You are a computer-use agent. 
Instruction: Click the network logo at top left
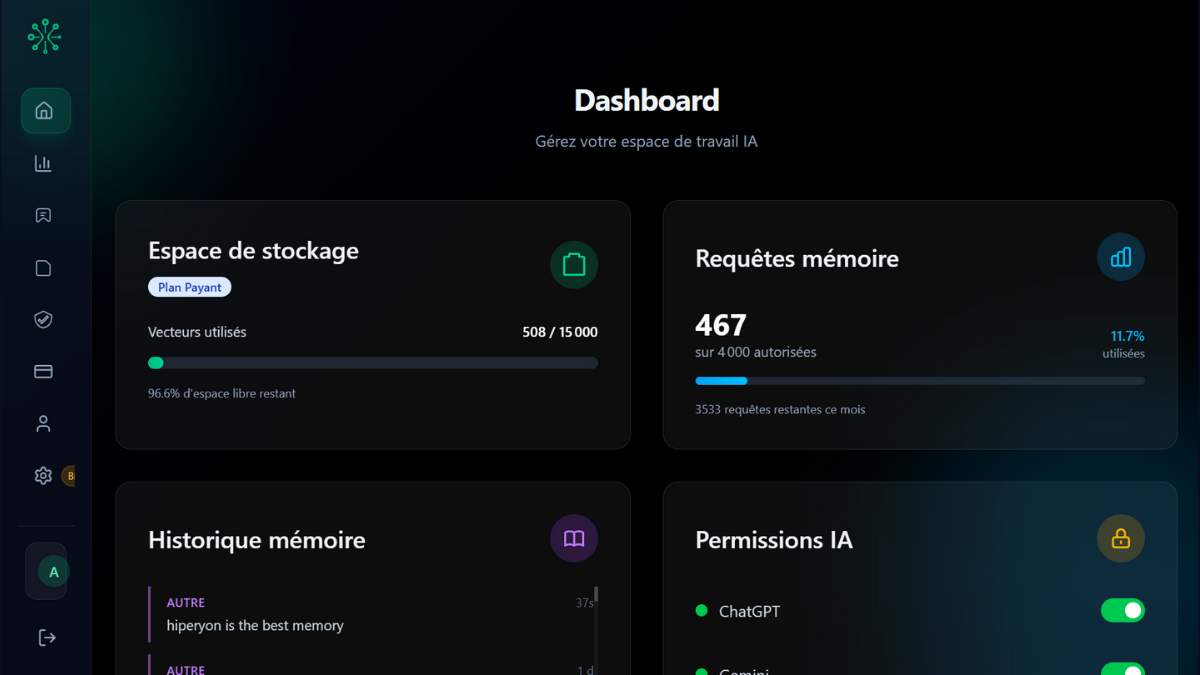pyautogui.click(x=44, y=37)
